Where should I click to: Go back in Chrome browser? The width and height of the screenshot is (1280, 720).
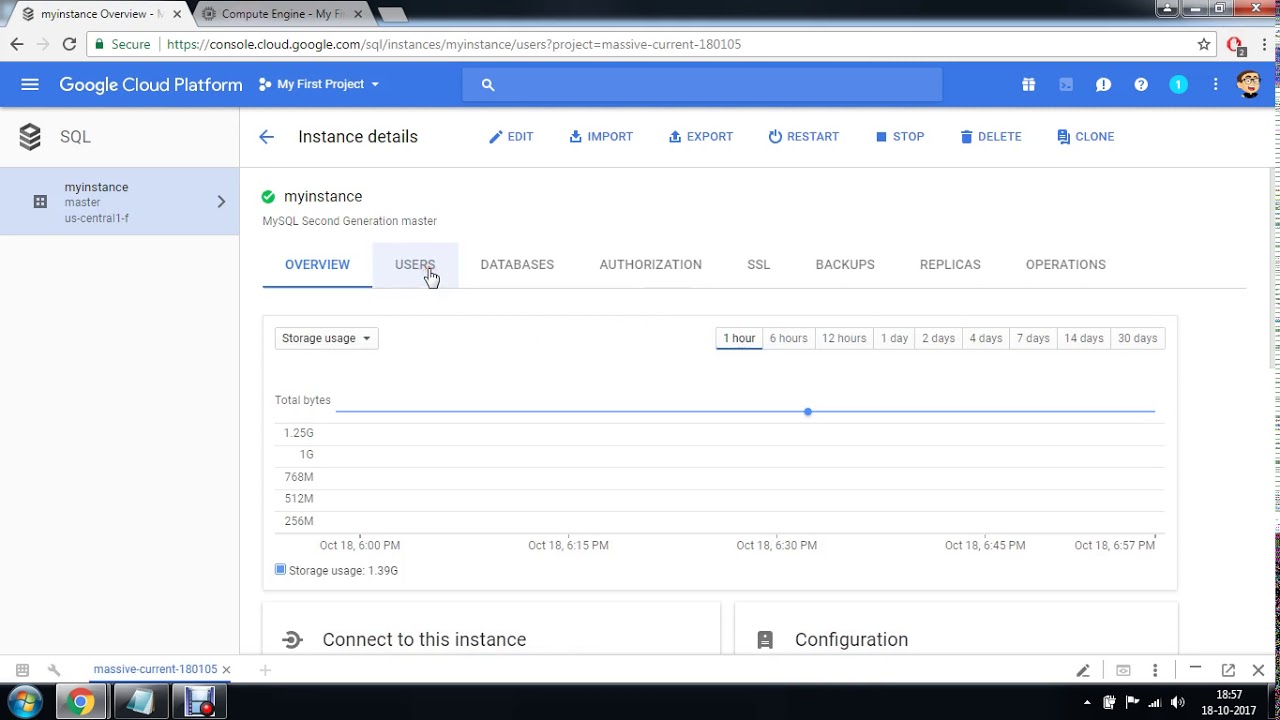click(17, 44)
